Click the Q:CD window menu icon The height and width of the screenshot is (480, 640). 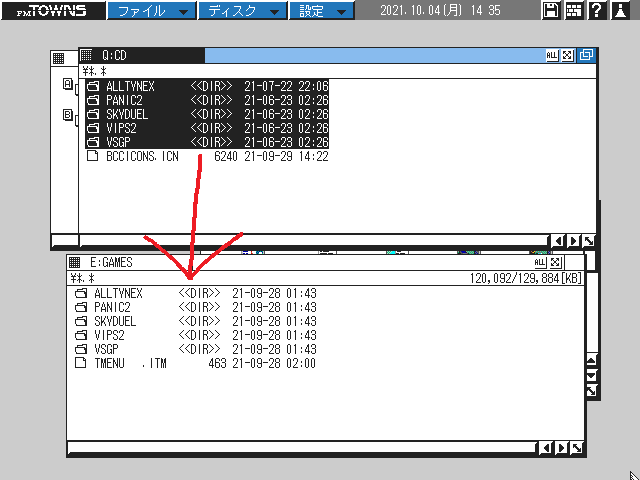(x=87, y=55)
